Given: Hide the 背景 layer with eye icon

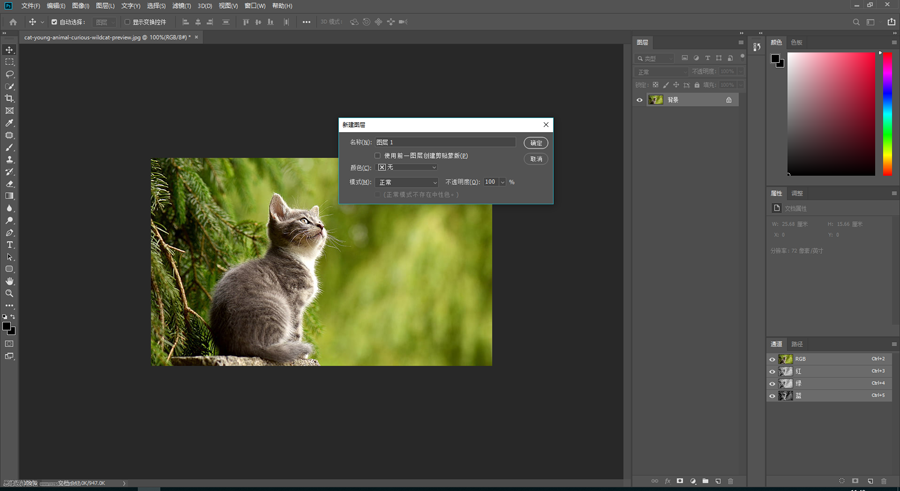Looking at the screenshot, I should point(640,100).
